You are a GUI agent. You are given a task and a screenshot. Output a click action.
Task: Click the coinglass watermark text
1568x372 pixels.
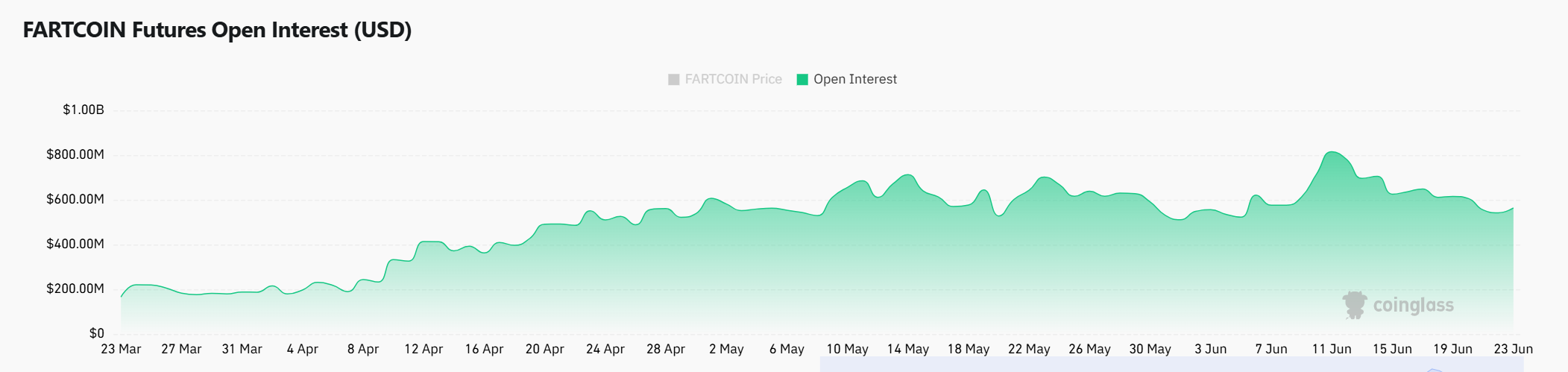[1413, 305]
